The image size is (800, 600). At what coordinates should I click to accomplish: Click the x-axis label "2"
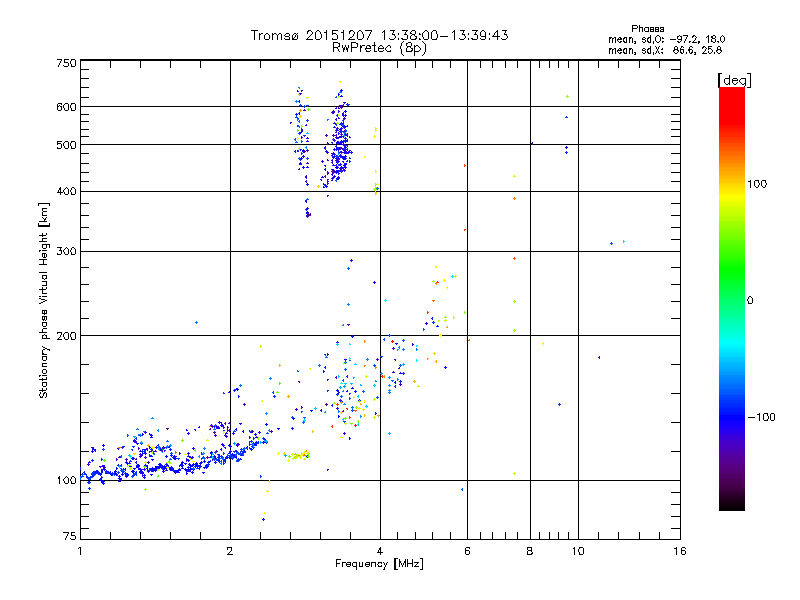pos(230,551)
